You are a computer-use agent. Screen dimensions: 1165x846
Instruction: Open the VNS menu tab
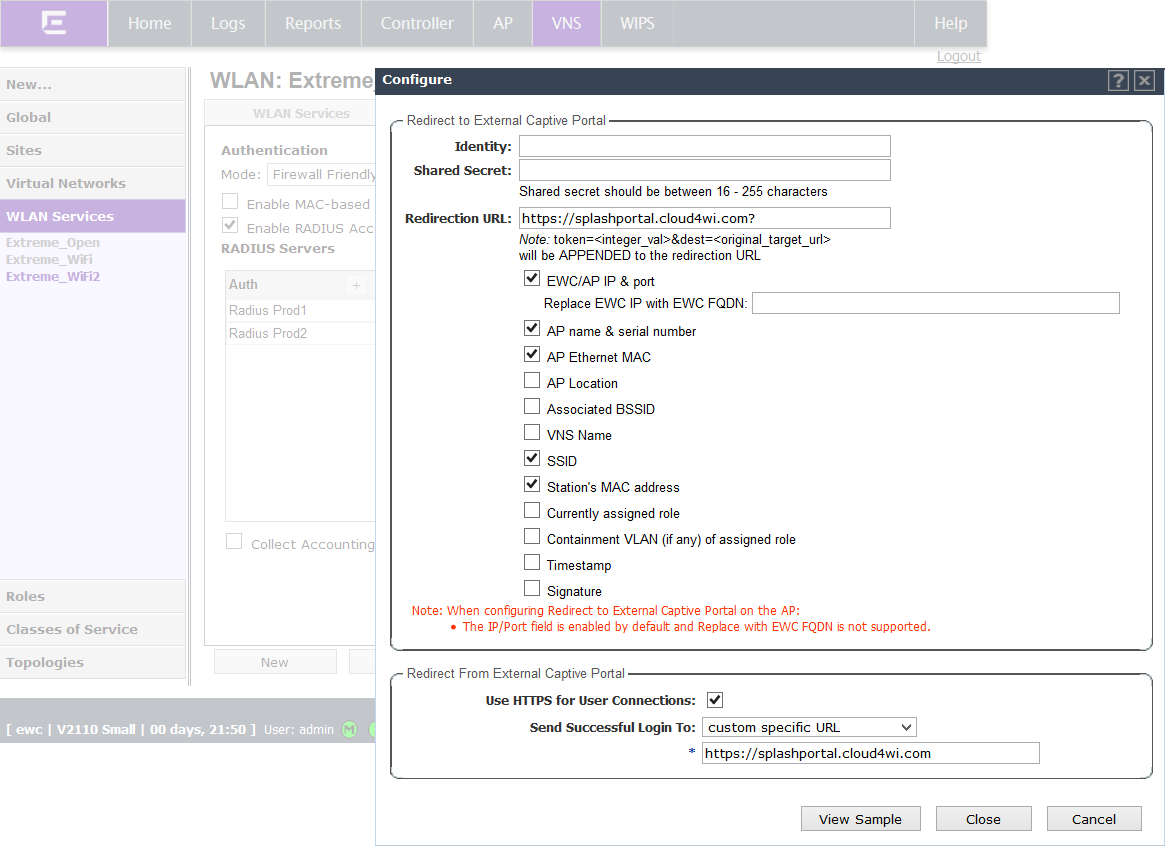[566, 23]
